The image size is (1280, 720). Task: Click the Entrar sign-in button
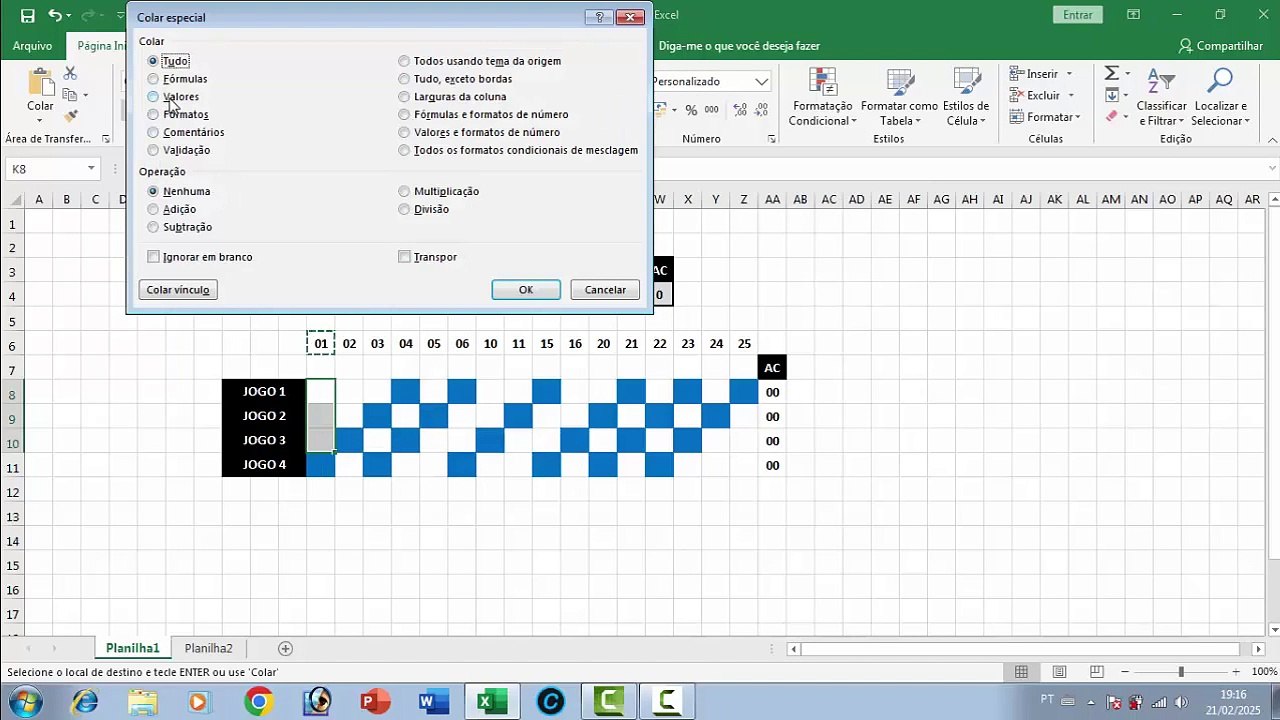click(x=1078, y=15)
